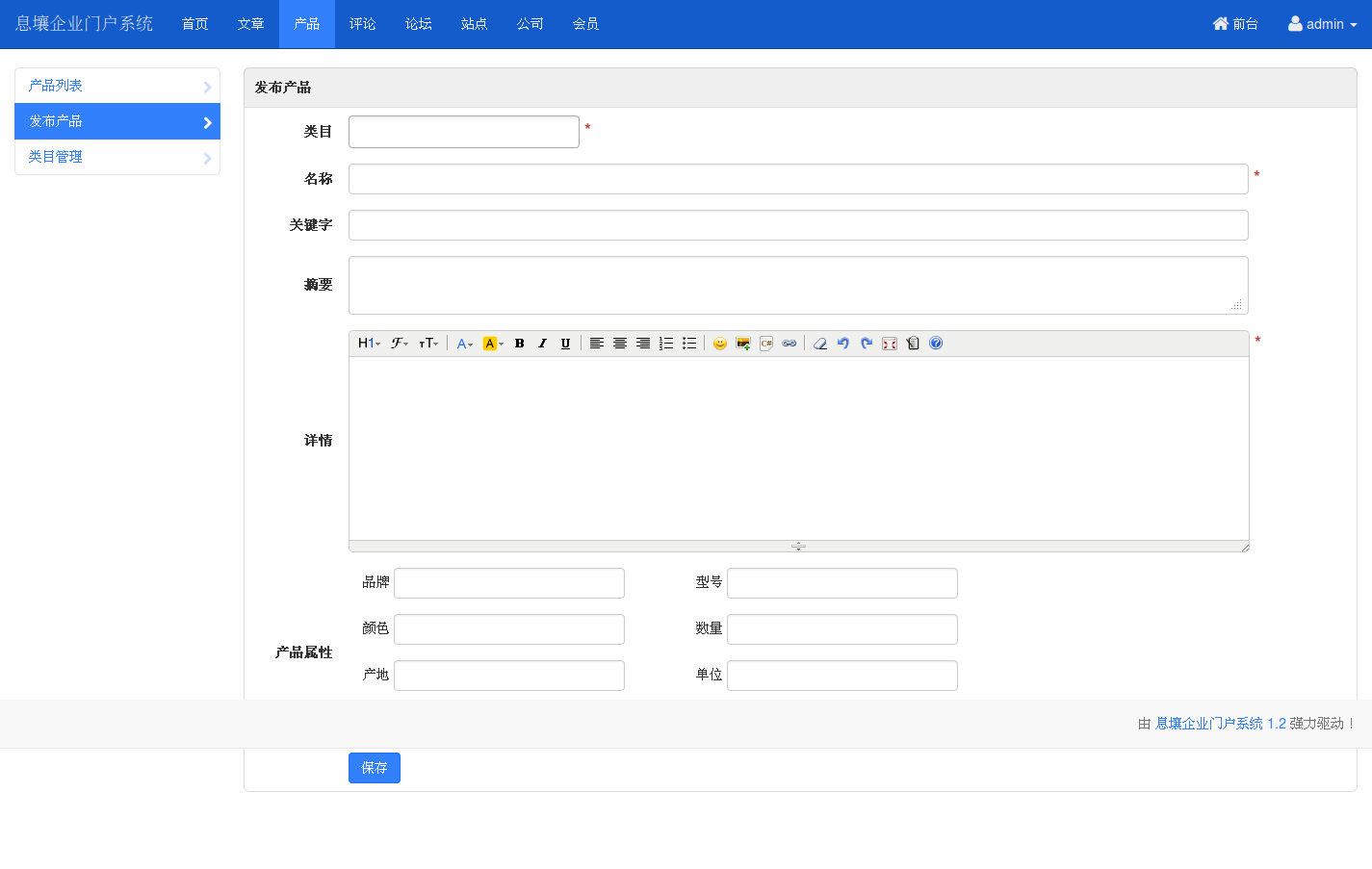Toggle underline formatting in the editor
Image resolution: width=1372 pixels, height=869 pixels.
pos(565,344)
